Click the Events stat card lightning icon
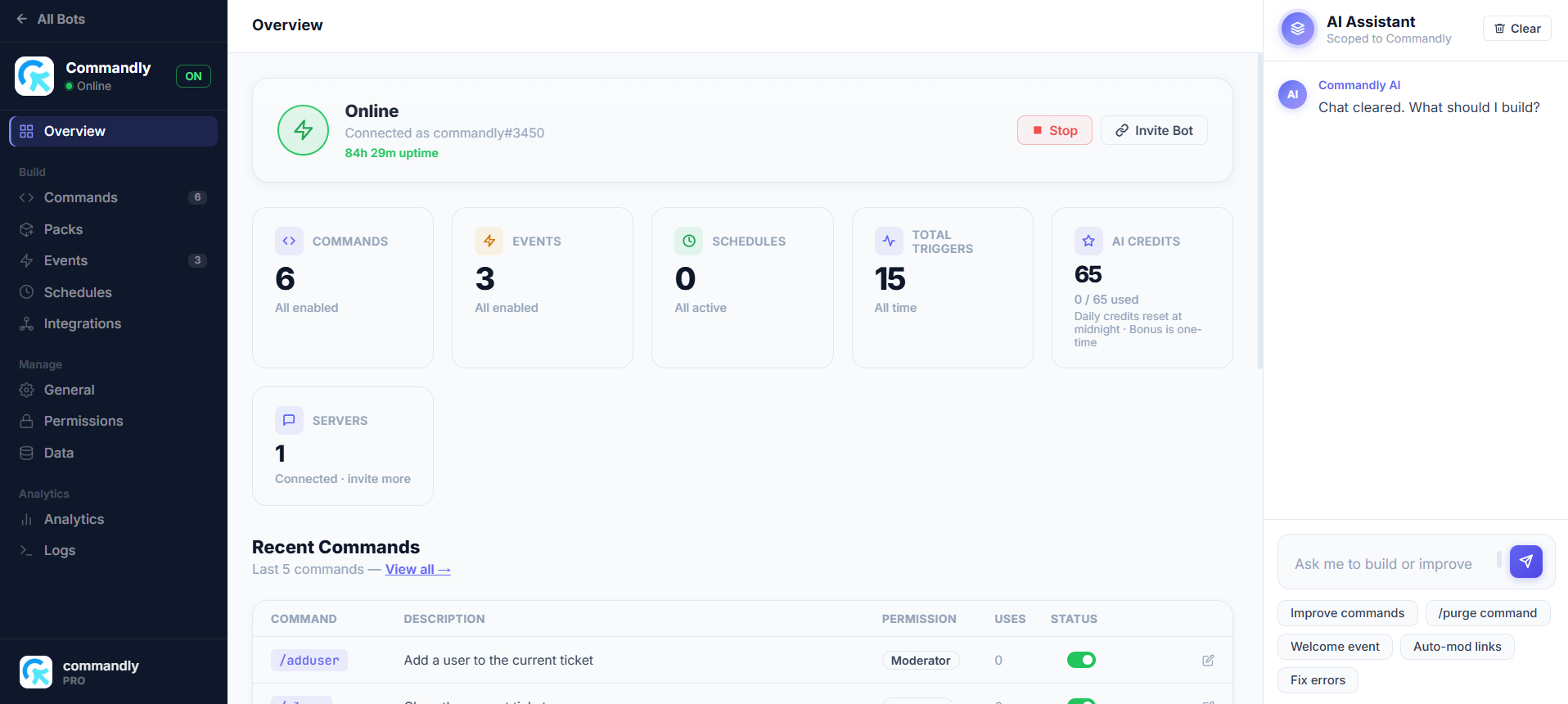 (489, 241)
